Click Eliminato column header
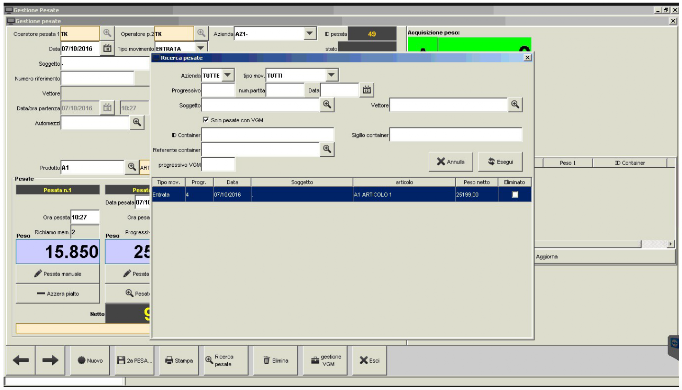682x390 pixels. point(515,182)
